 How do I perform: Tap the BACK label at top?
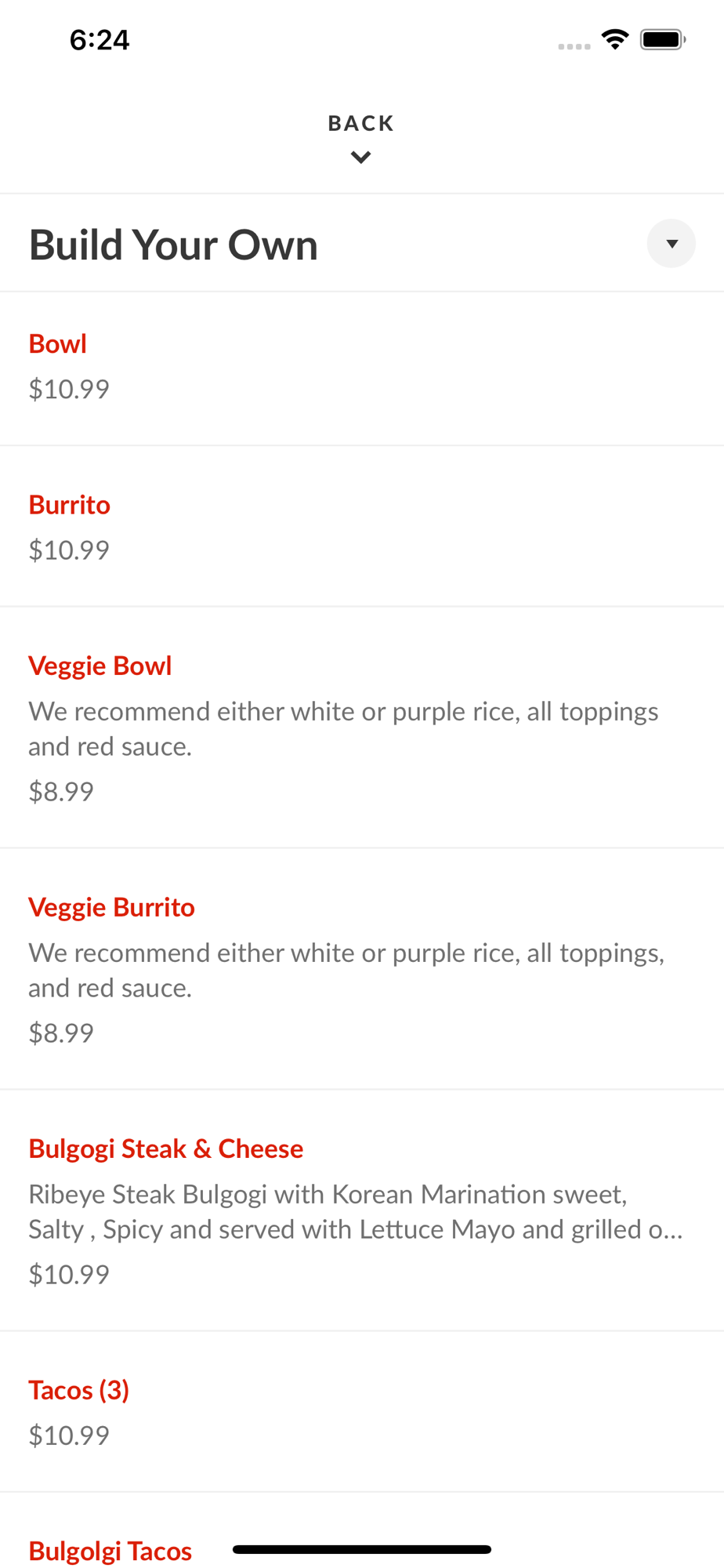click(361, 123)
